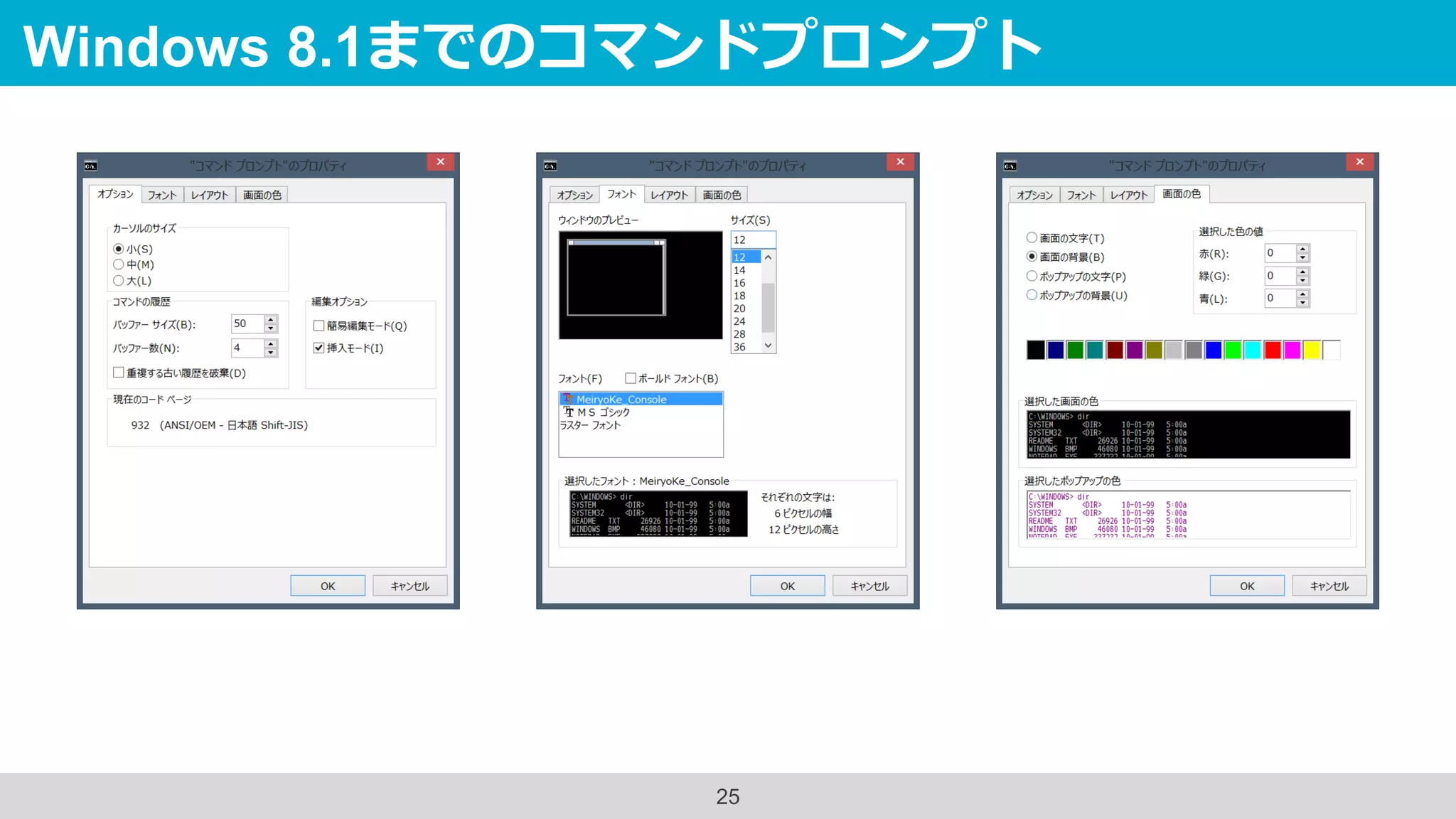The width and height of the screenshot is (1456, 819).
Task: Uncheck the 挿入モード(I) checkbox
Action: click(x=319, y=348)
